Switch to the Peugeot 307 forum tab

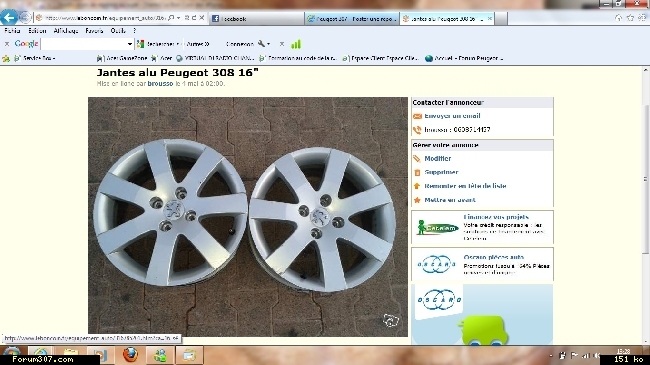point(352,19)
